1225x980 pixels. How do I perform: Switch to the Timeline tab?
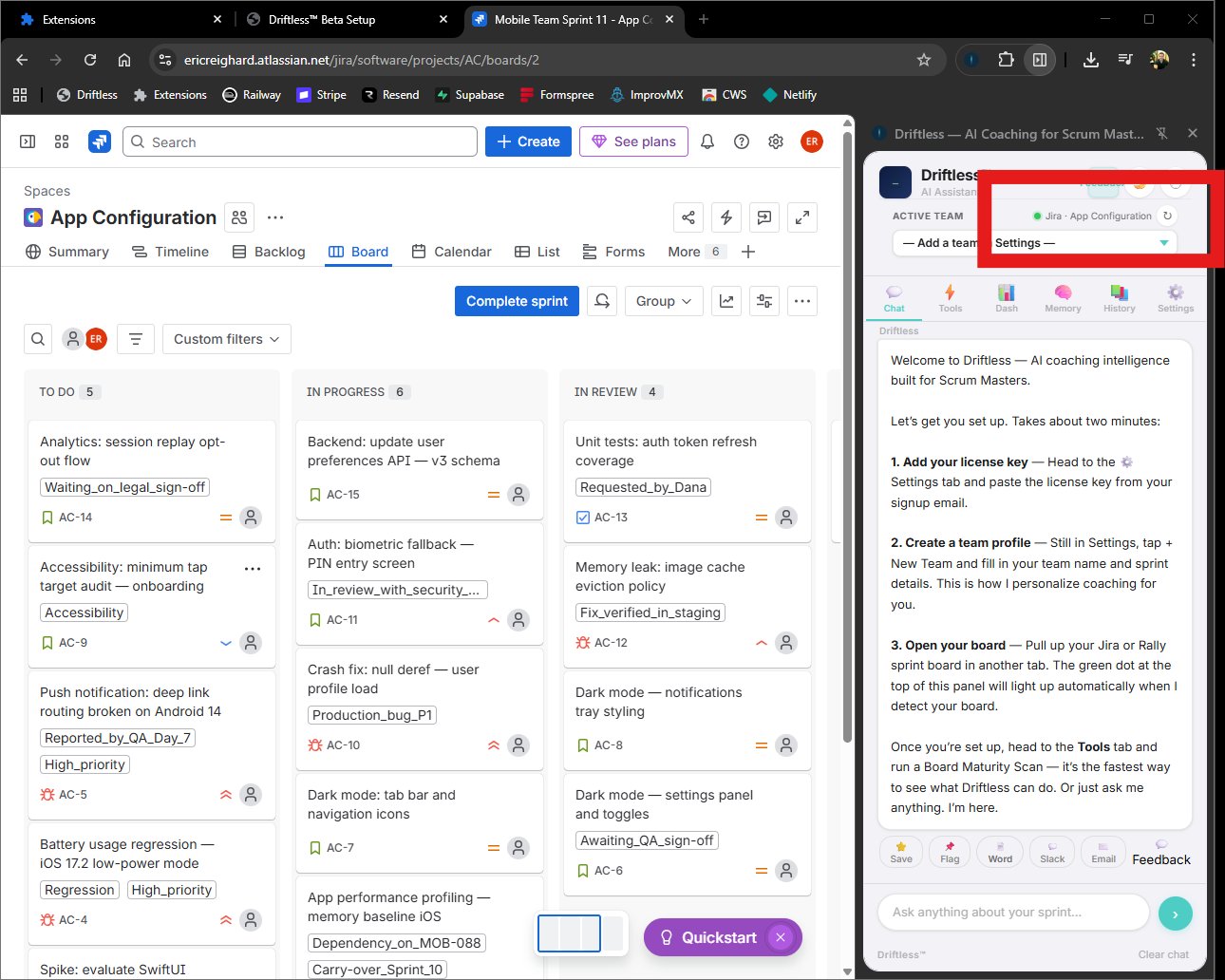(x=170, y=252)
